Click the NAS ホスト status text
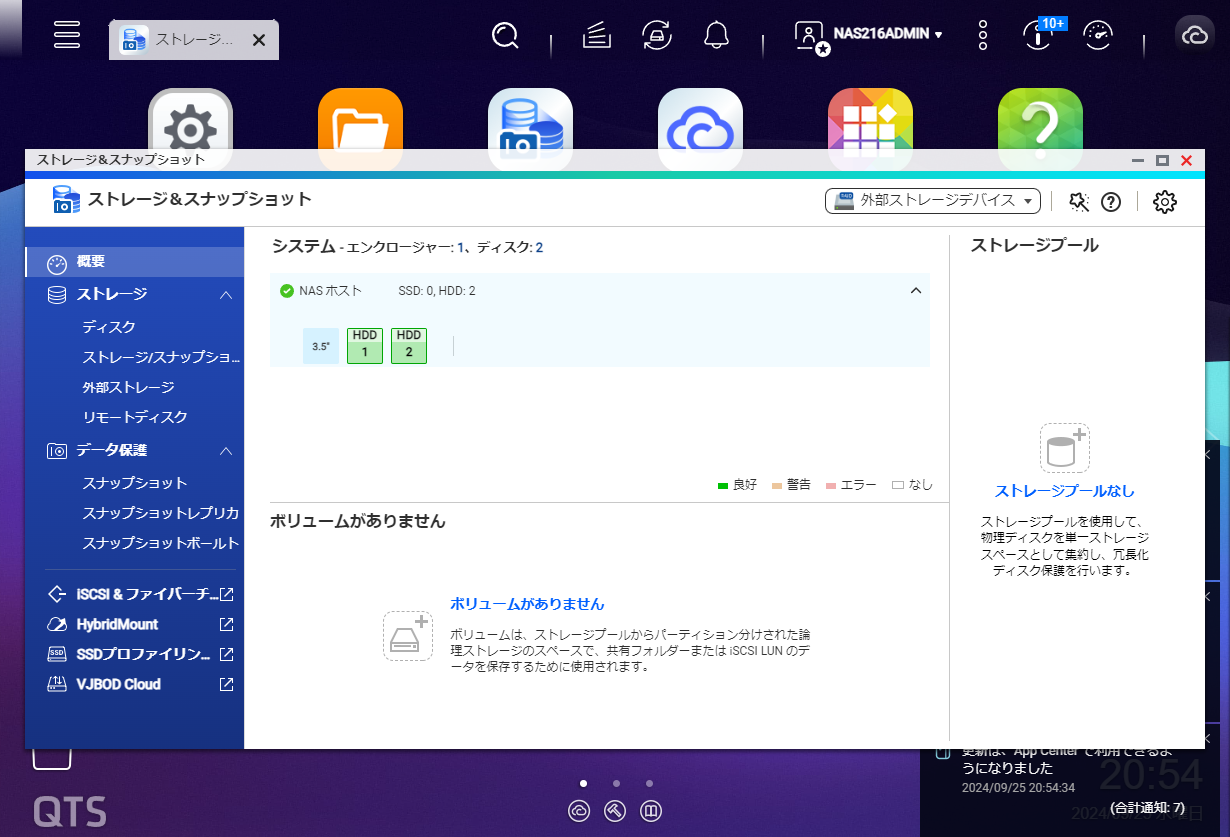The image size is (1230, 837). pyautogui.click(x=330, y=291)
